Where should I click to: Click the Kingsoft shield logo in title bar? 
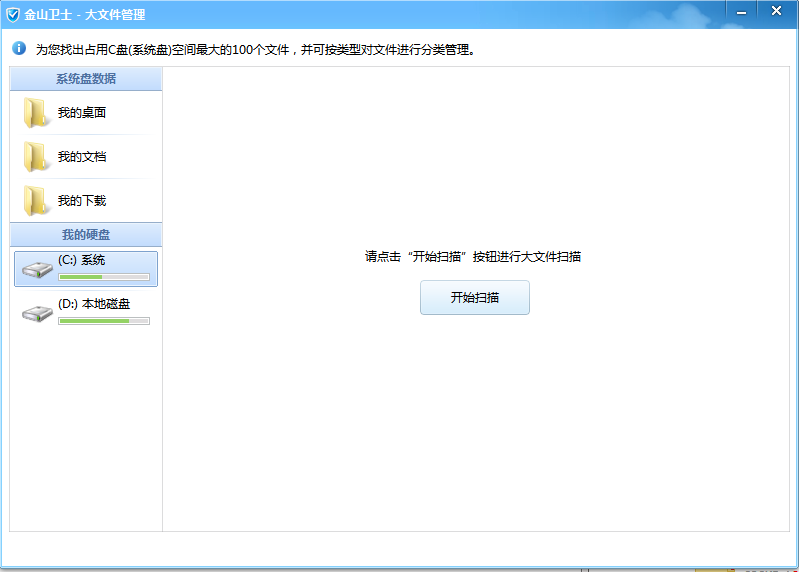tap(13, 14)
